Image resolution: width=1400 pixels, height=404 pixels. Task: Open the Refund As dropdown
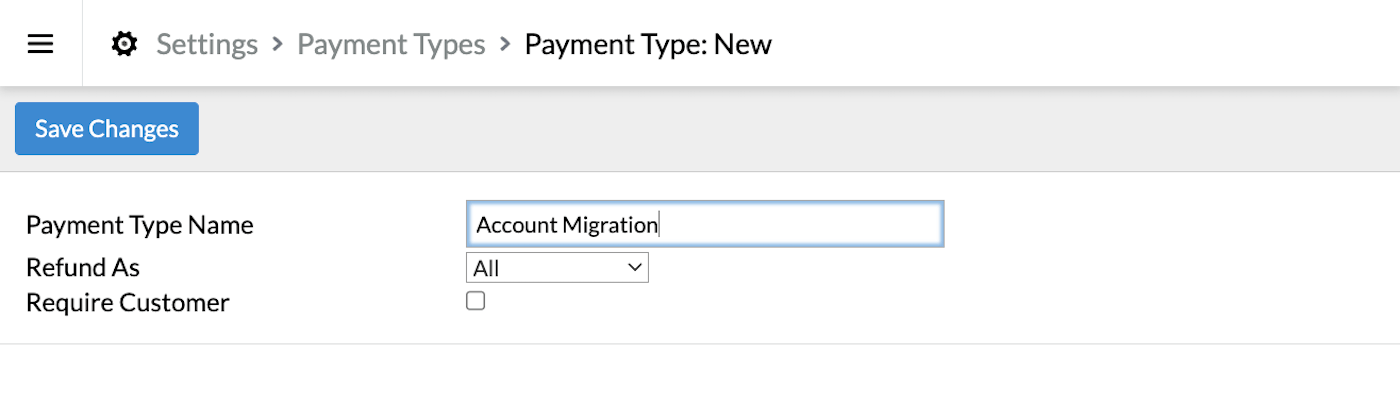click(557, 268)
